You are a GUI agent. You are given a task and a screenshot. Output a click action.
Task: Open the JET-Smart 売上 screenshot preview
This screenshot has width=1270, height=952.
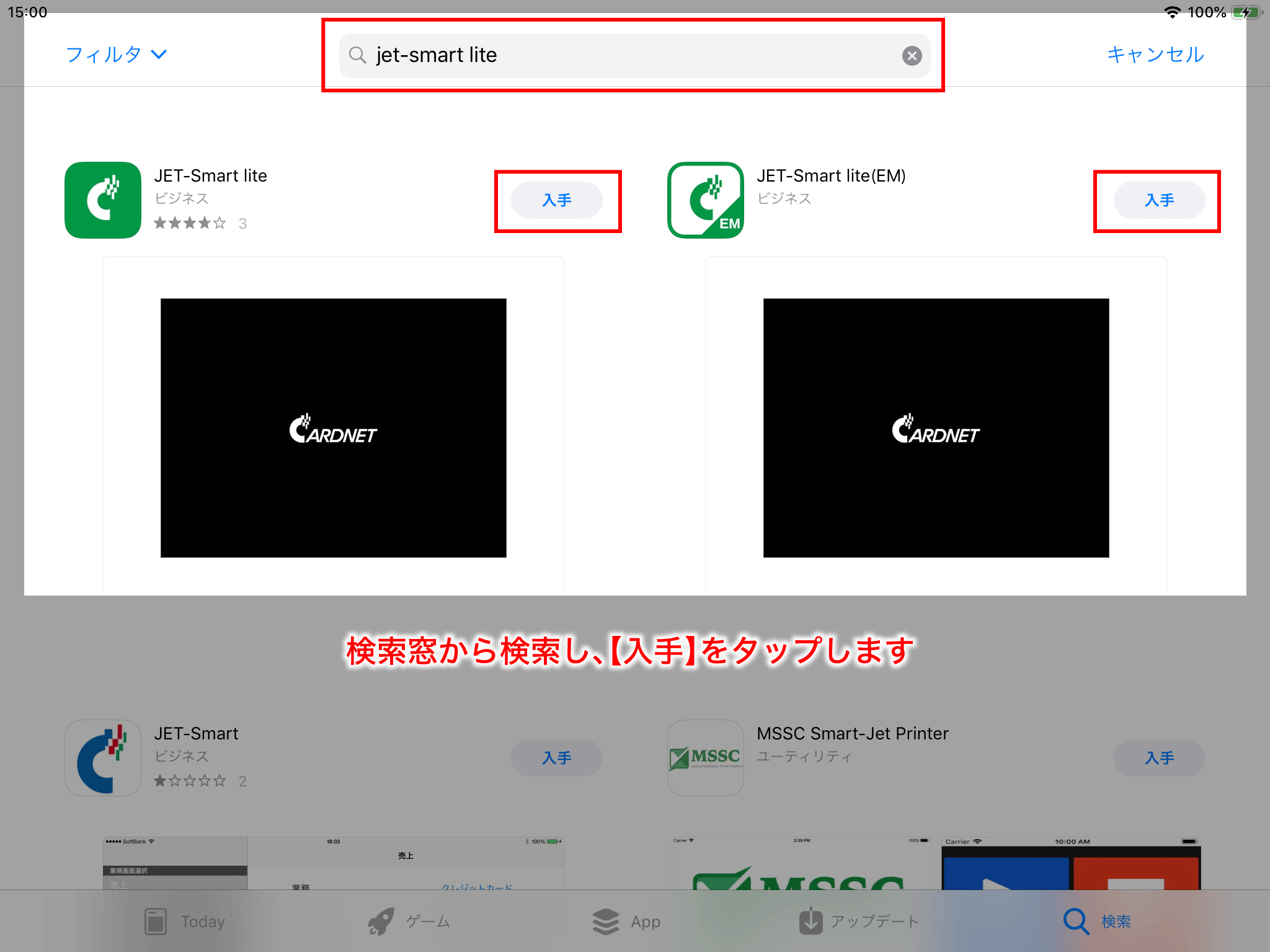(x=334, y=863)
